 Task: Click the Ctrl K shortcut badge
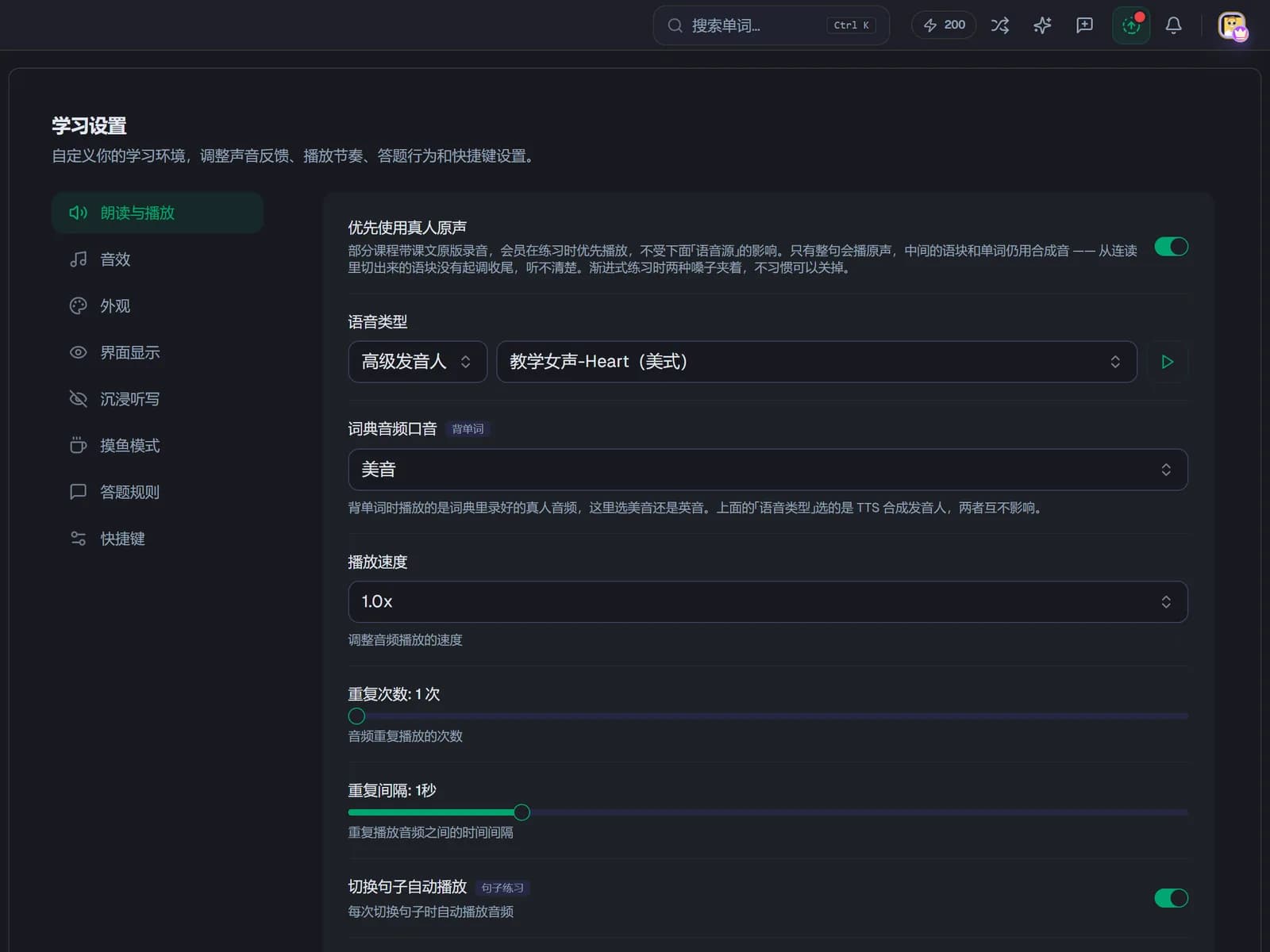[851, 25]
